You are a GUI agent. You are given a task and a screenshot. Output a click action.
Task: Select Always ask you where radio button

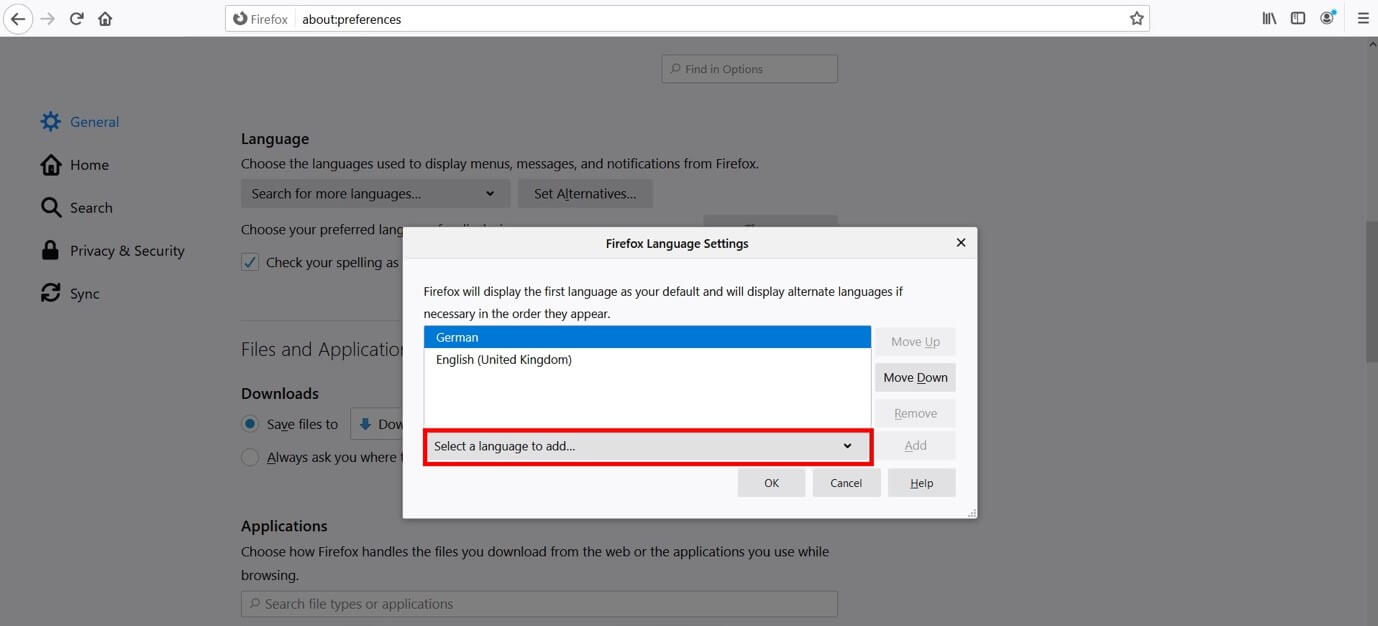click(x=250, y=457)
